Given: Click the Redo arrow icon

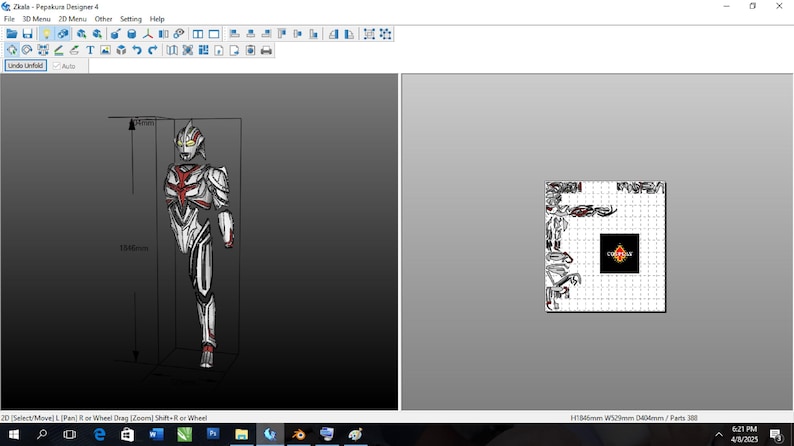Looking at the screenshot, I should tap(152, 50).
